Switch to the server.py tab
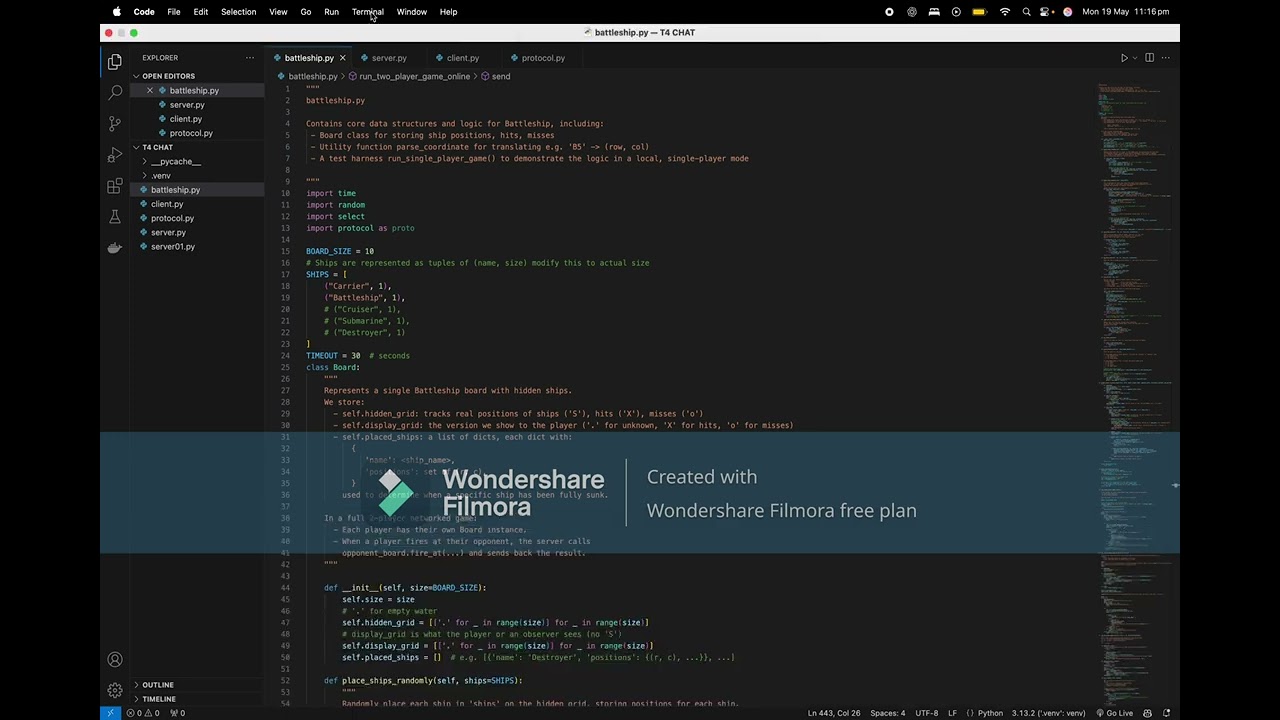 [389, 58]
